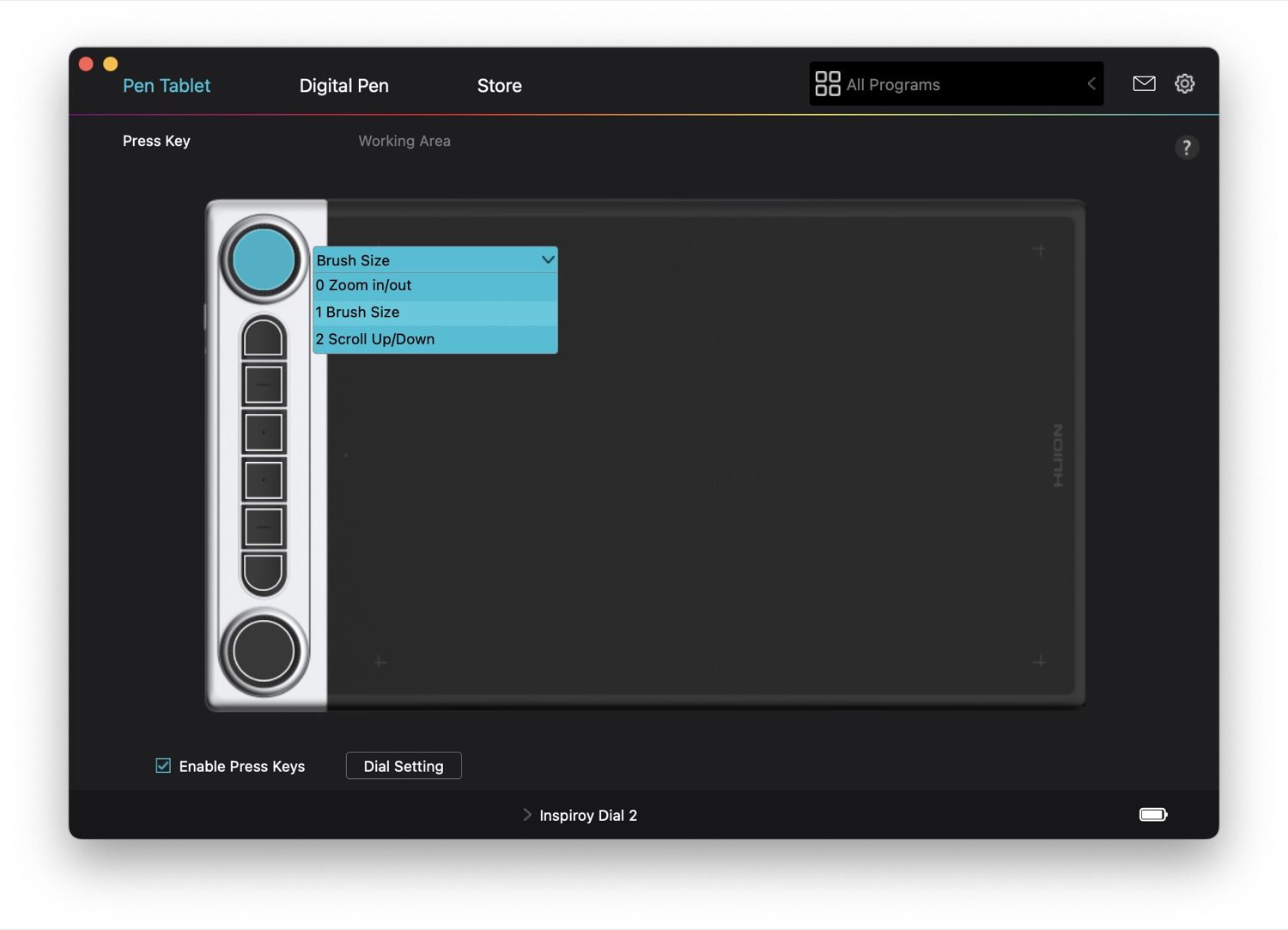Select the third press key button
1288x930 pixels.
pyautogui.click(x=264, y=432)
